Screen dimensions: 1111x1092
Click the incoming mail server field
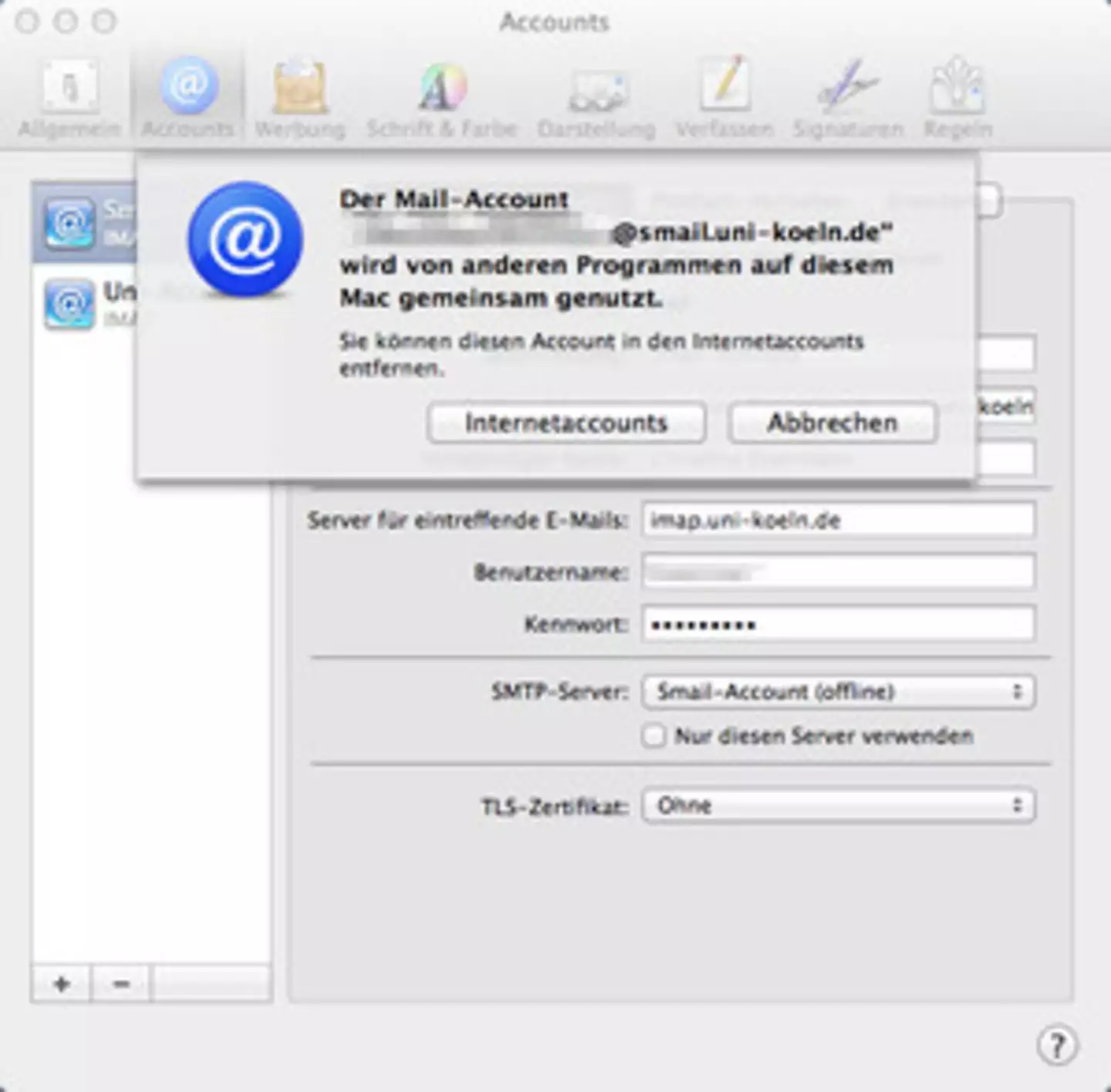(838, 521)
